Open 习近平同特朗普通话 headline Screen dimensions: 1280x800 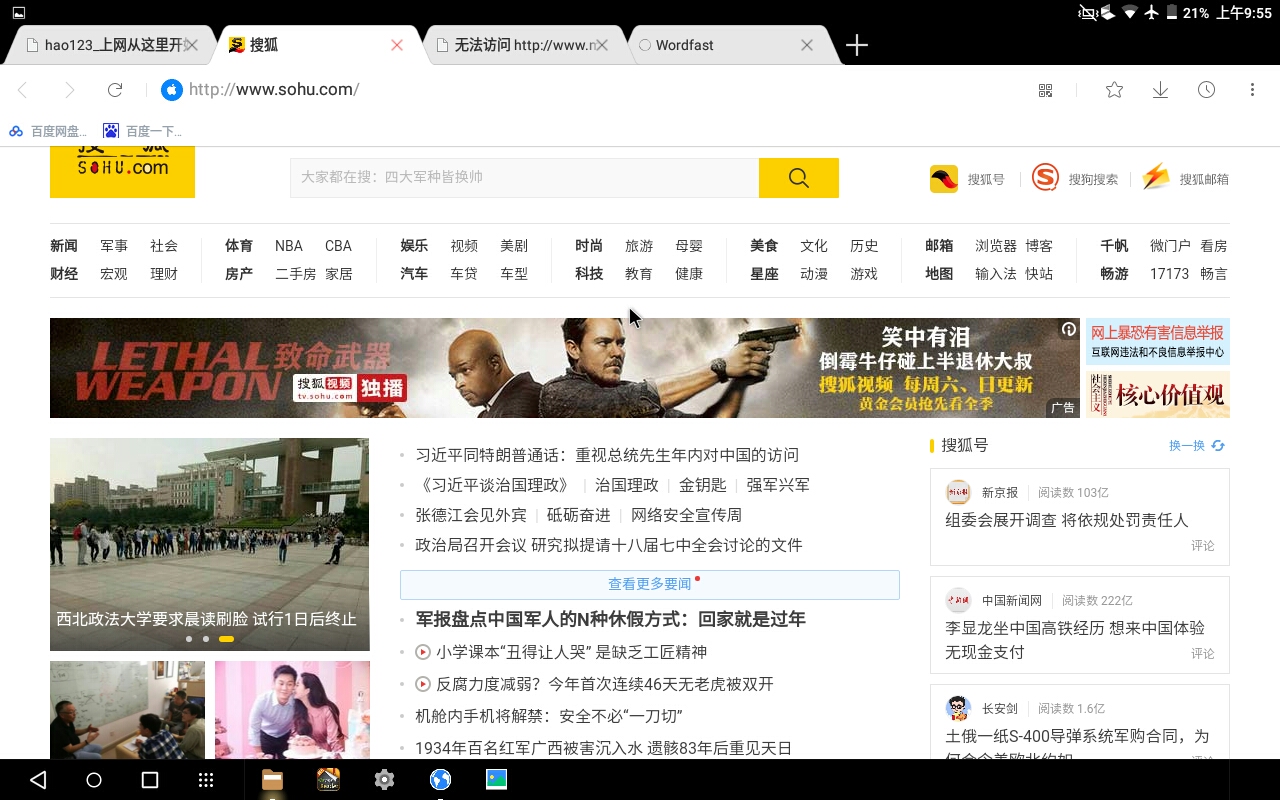607,455
